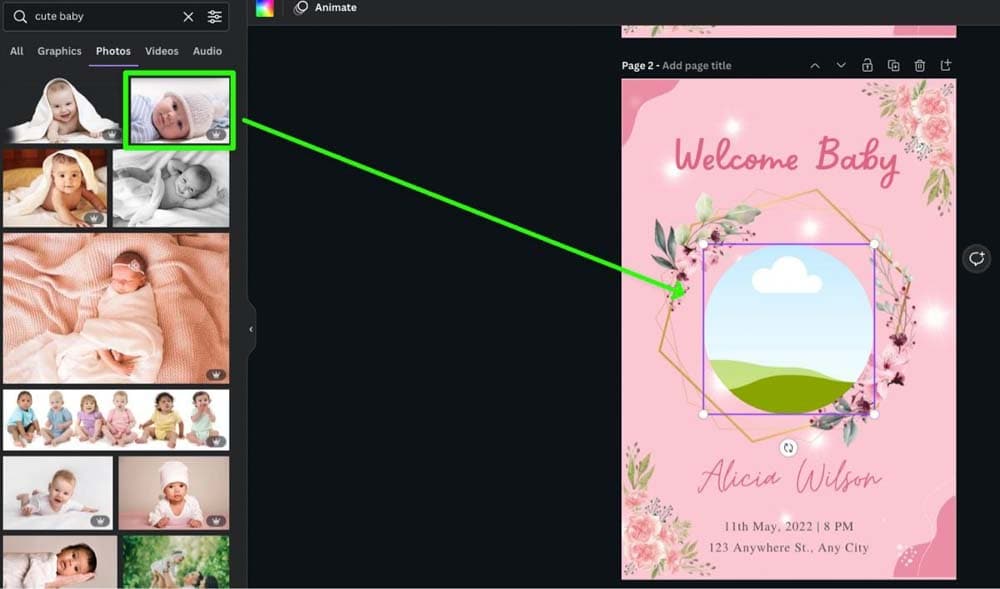
Task: Click the magnifying glass search icon
Action: click(20, 17)
